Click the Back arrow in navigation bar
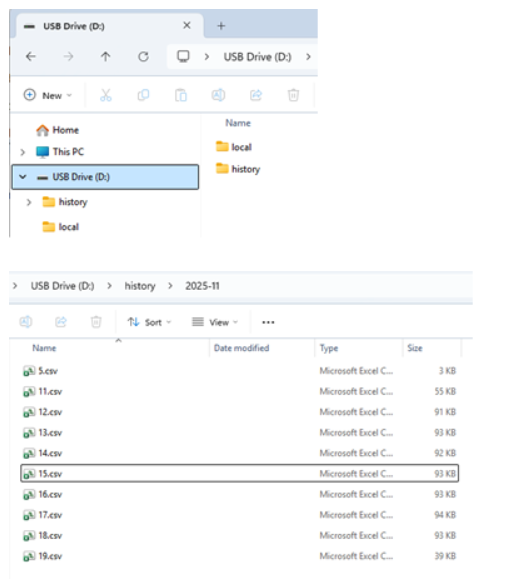The image size is (526, 585). pyautogui.click(x=31, y=57)
